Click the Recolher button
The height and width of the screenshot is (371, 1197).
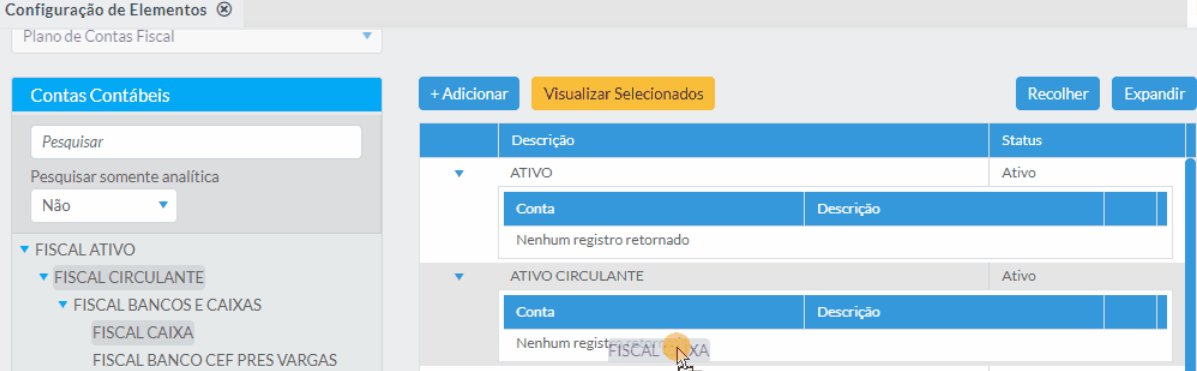tap(1057, 94)
